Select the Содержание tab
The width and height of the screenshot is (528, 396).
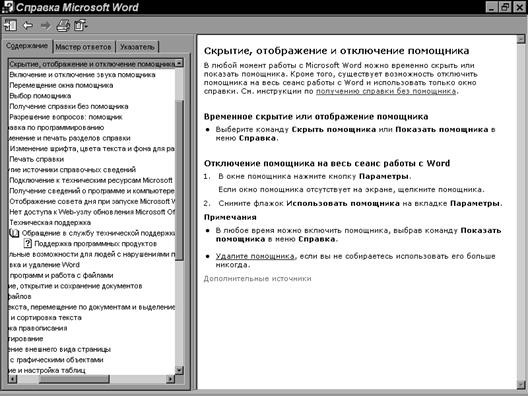coord(27,45)
